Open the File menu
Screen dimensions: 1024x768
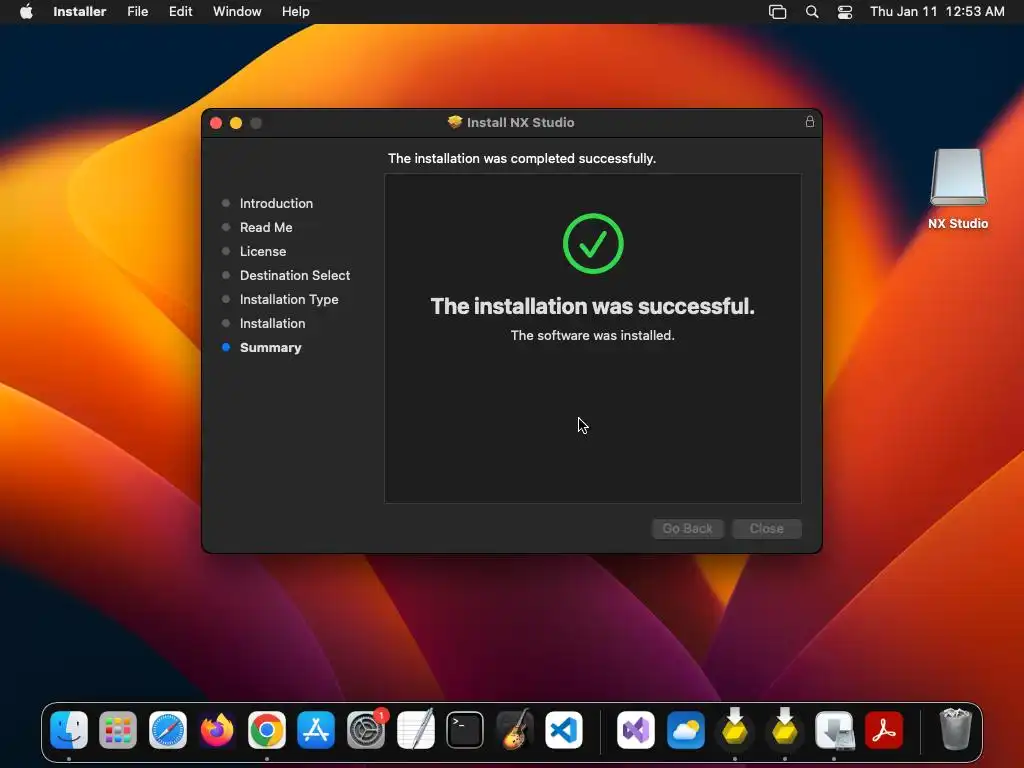tap(138, 11)
